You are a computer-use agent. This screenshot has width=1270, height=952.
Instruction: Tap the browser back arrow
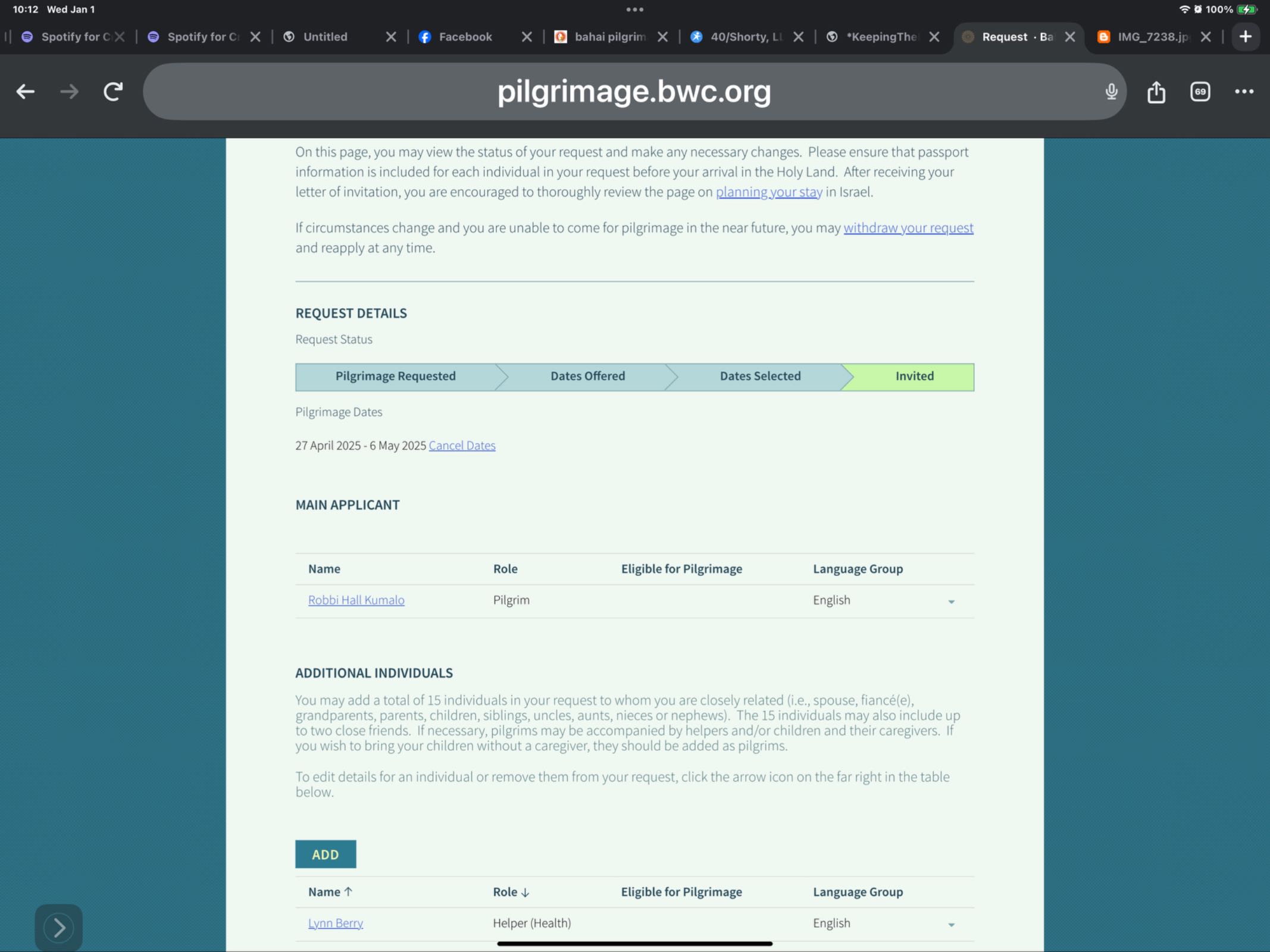(x=25, y=92)
